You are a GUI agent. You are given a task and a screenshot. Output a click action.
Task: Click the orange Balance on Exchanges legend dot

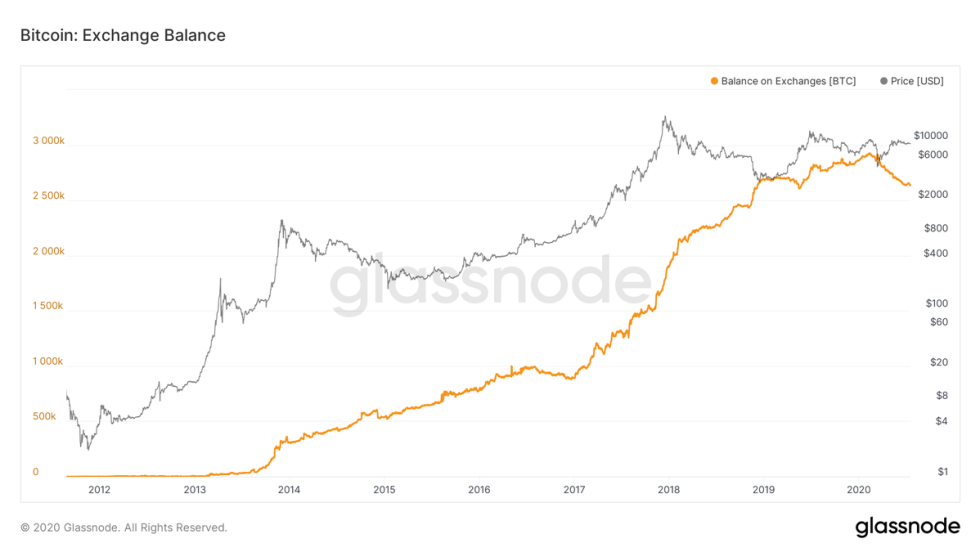pyautogui.click(x=714, y=81)
